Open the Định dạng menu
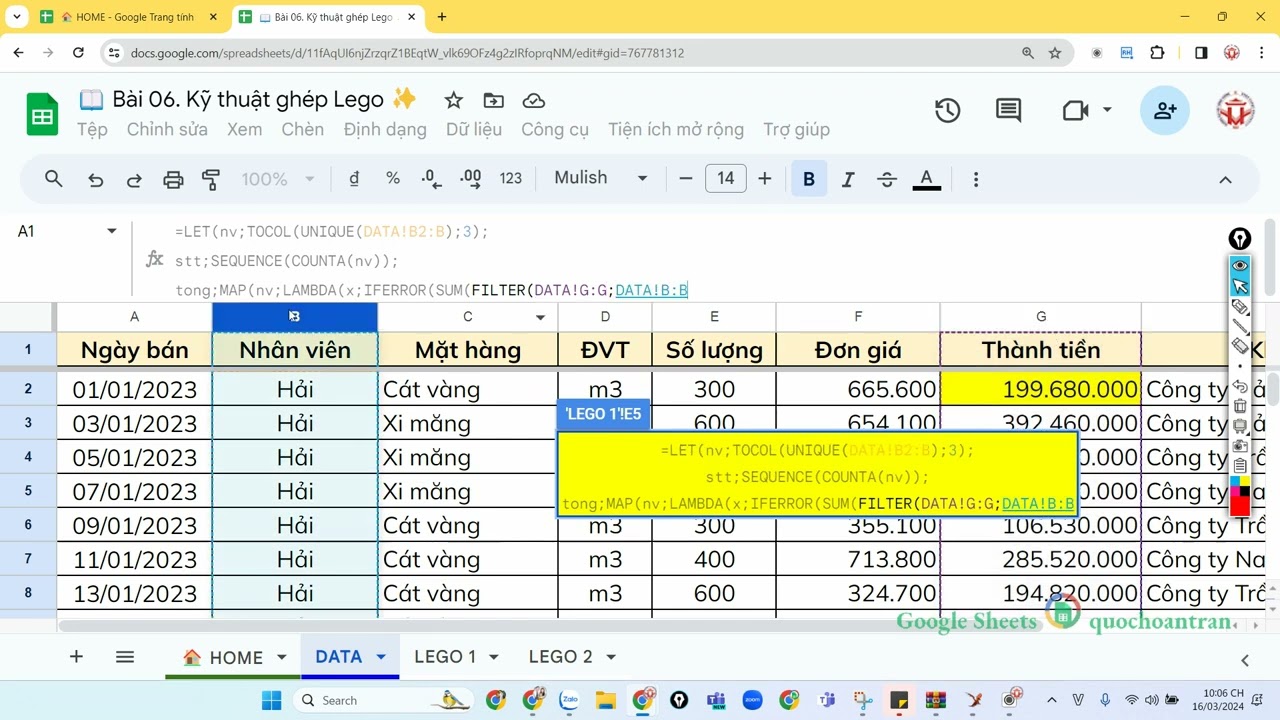 (385, 129)
